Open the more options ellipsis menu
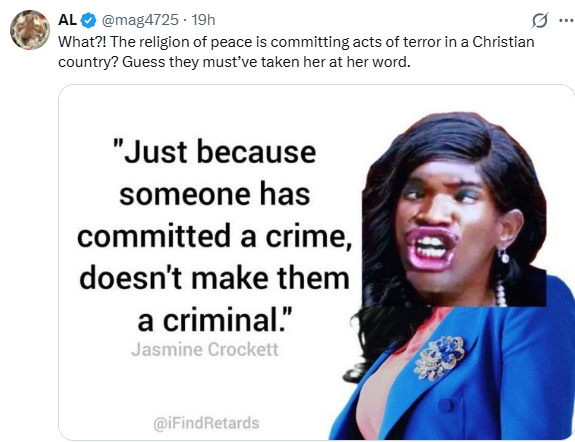 [567, 21]
